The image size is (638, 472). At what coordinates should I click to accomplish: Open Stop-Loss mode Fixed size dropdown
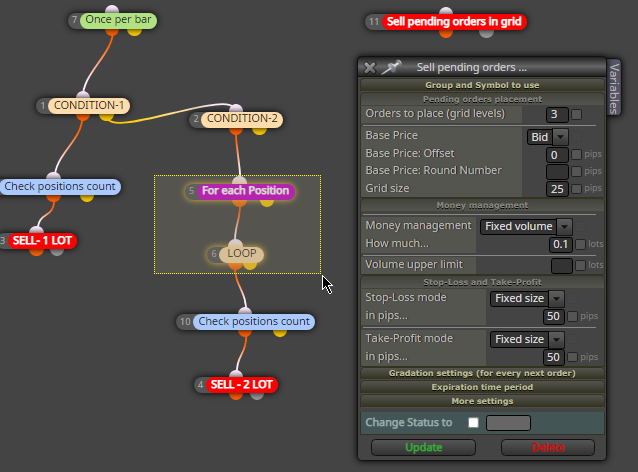(527, 298)
